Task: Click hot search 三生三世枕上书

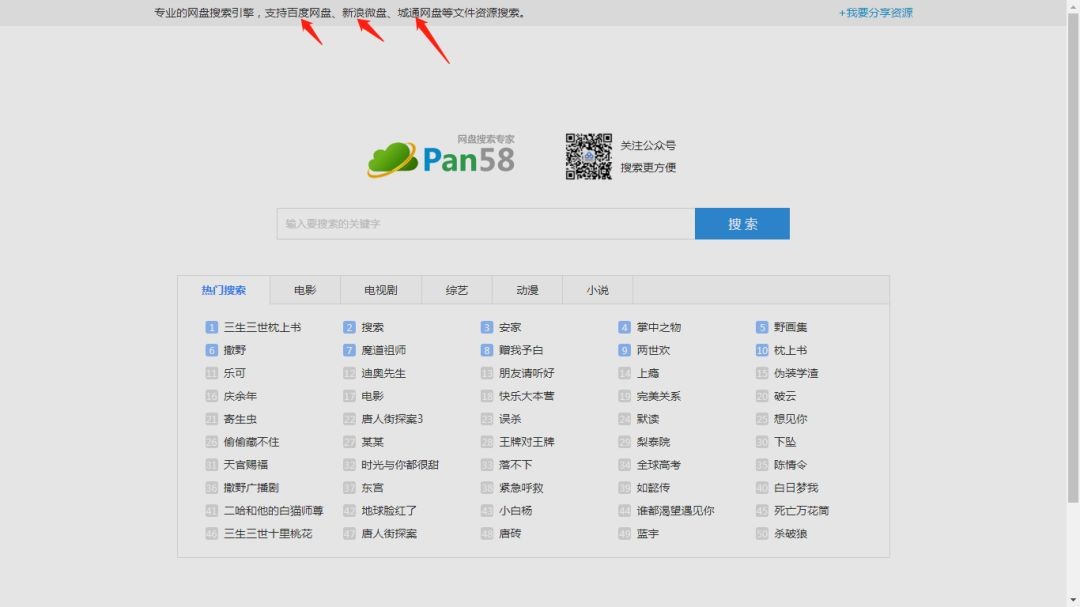Action: click(262, 327)
